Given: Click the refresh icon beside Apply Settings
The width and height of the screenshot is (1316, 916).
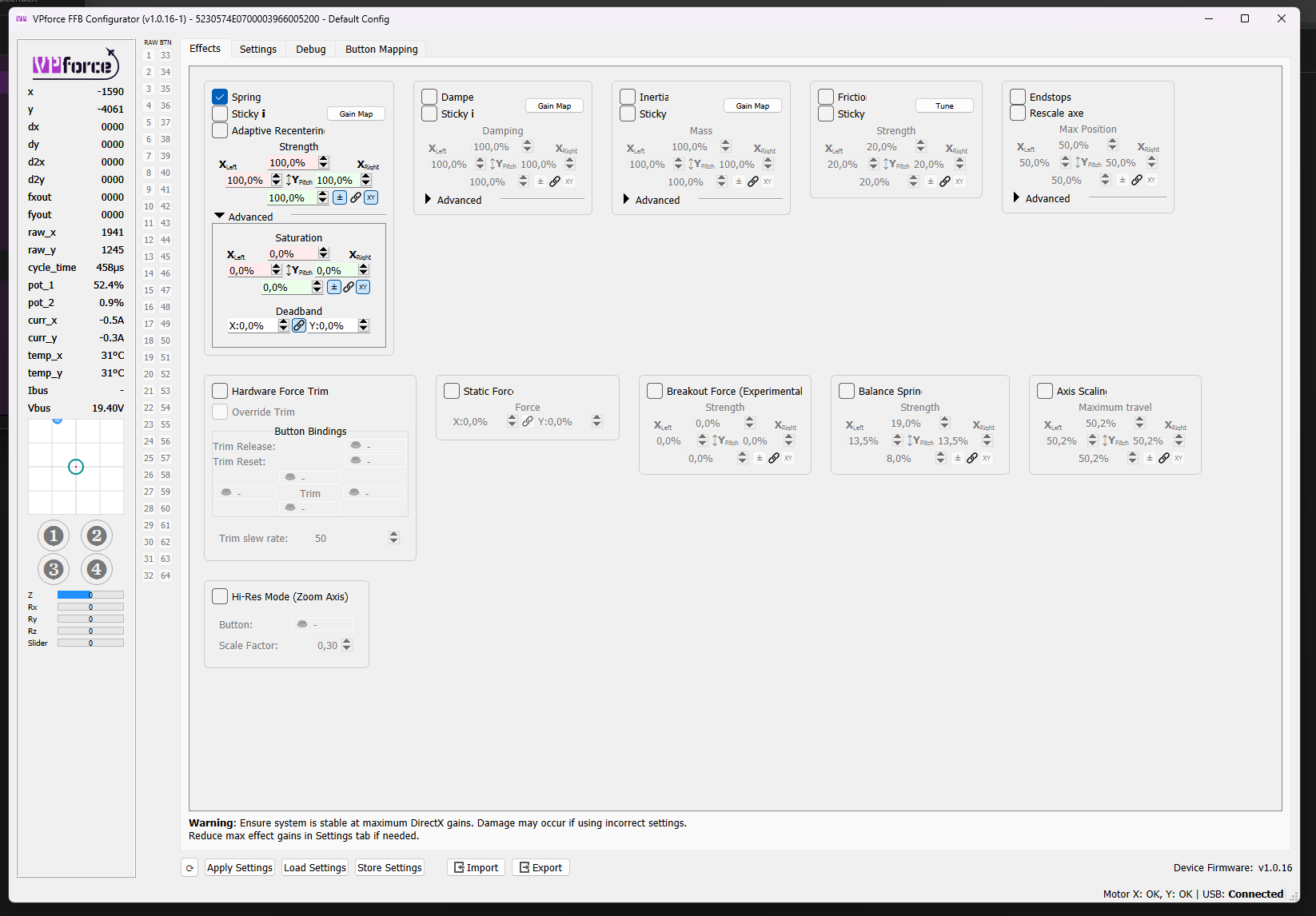Looking at the screenshot, I should point(189,867).
